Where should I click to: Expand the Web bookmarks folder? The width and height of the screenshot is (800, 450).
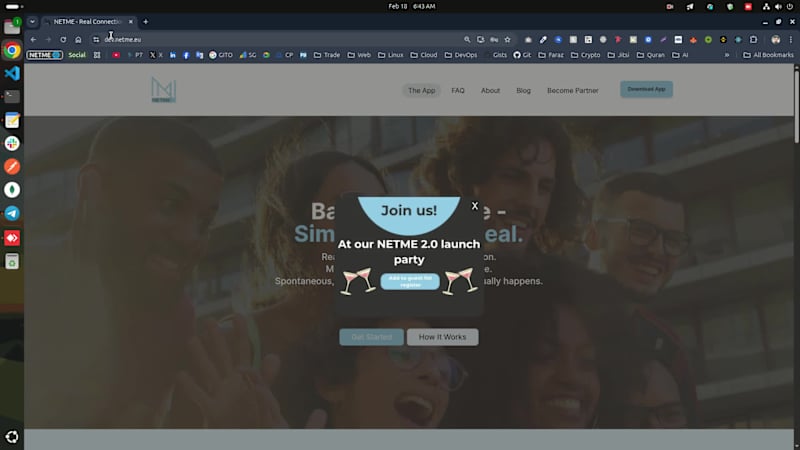point(359,55)
